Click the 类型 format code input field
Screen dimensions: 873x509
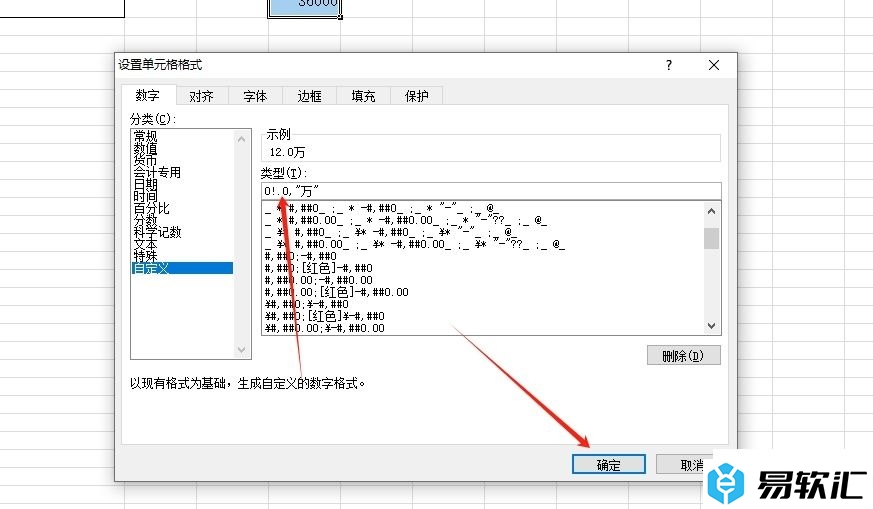pyautogui.click(x=491, y=191)
